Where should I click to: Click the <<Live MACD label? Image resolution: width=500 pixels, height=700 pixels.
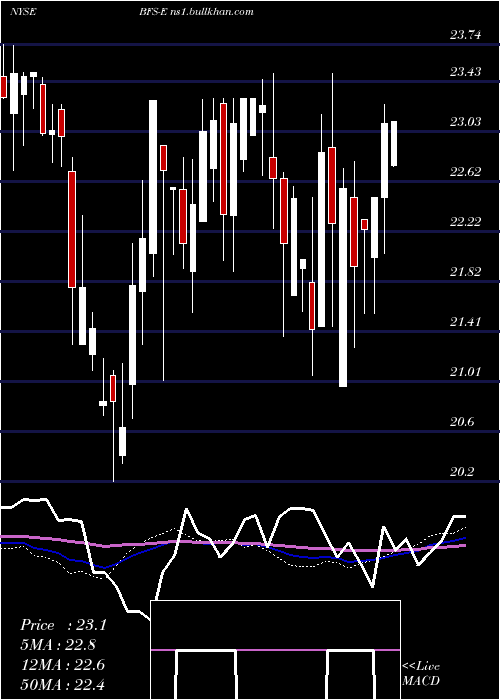421,673
